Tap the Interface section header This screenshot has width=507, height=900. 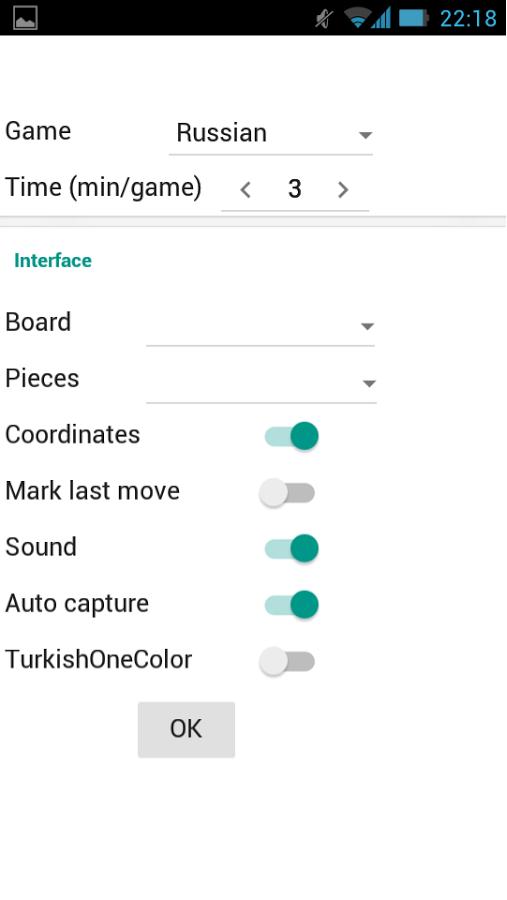[x=53, y=261]
